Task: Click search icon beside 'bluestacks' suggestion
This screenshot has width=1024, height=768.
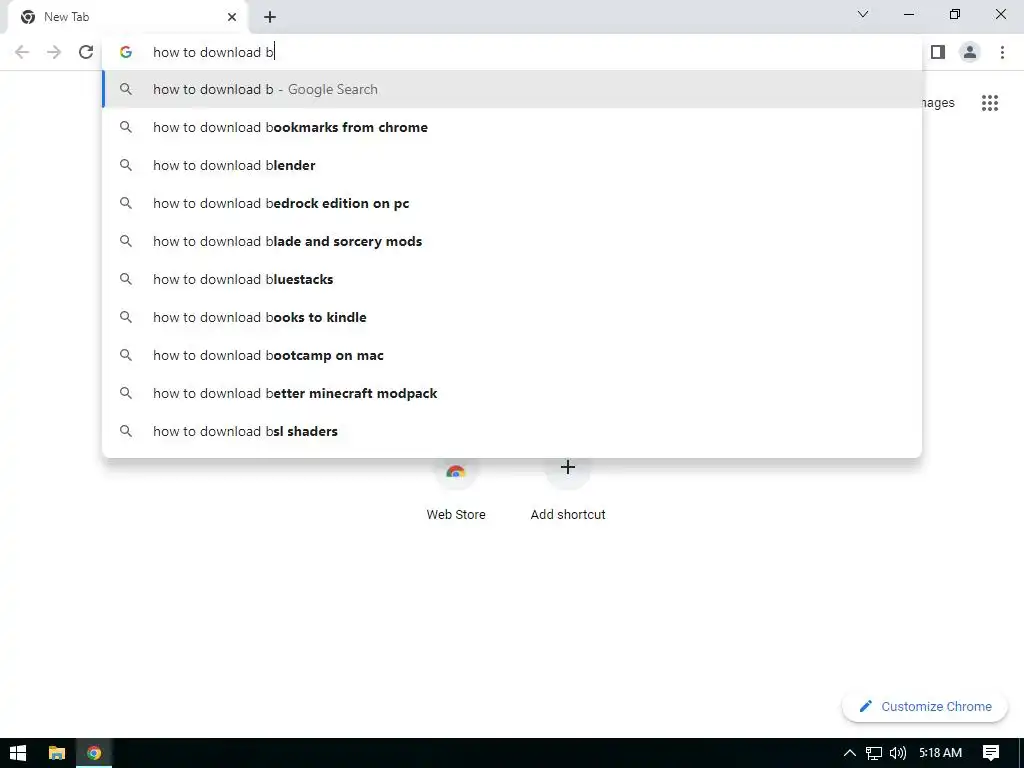Action: (126, 279)
